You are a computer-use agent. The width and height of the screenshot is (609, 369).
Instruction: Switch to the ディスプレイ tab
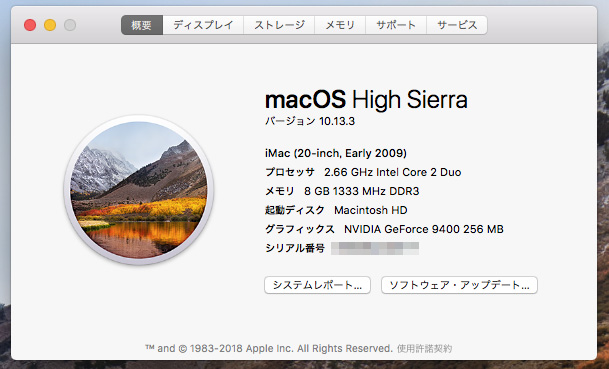[203, 25]
